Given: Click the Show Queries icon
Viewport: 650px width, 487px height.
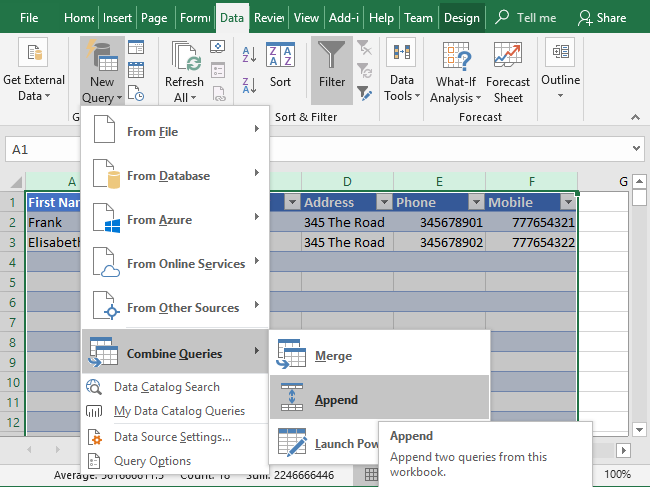Looking at the screenshot, I should (136, 48).
